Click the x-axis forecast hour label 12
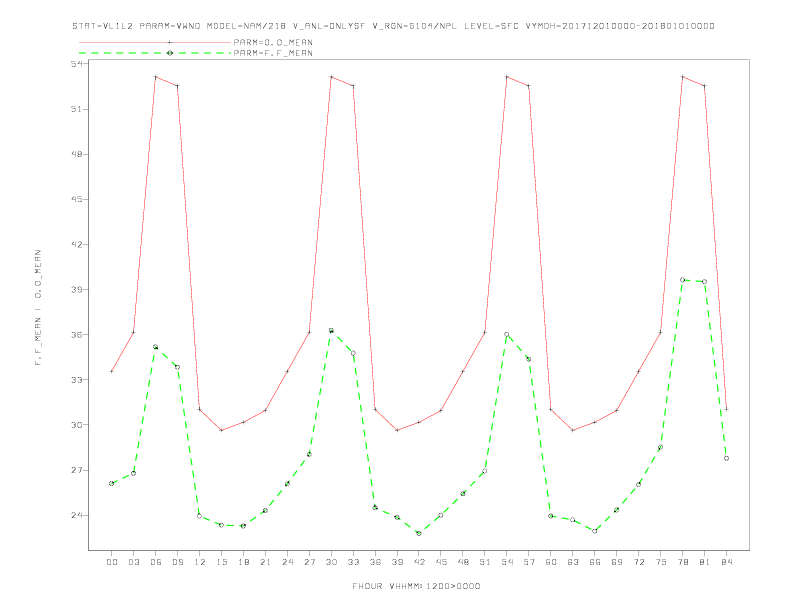Viewport: 792px width, 612px height. [x=200, y=562]
